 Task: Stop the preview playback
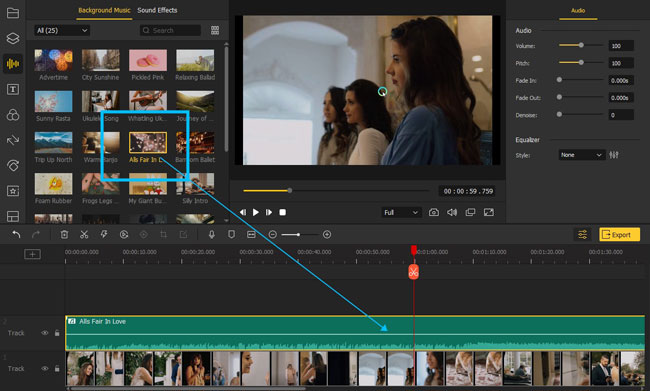(x=282, y=212)
